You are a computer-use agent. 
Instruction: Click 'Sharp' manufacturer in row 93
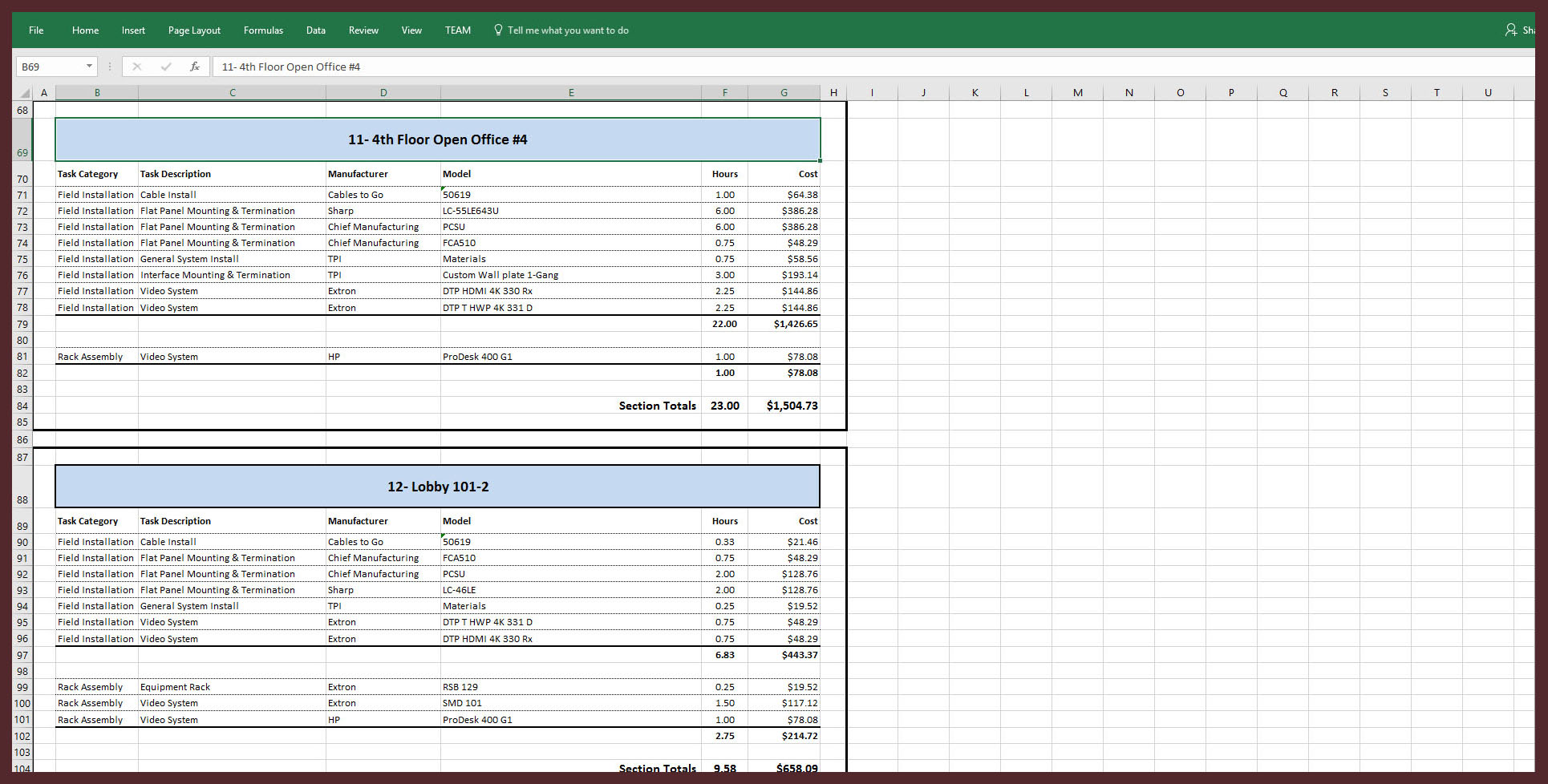(383, 590)
